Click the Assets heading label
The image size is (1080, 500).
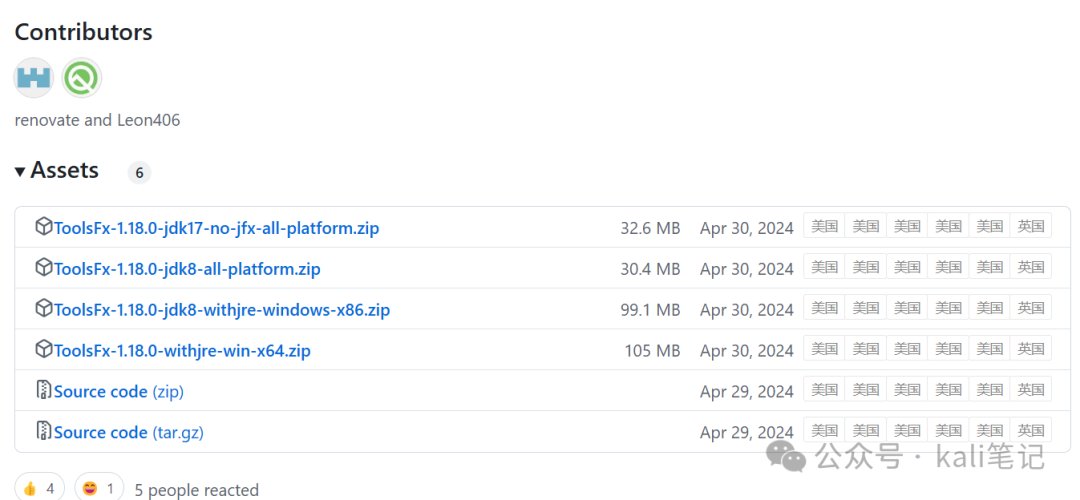click(x=65, y=170)
